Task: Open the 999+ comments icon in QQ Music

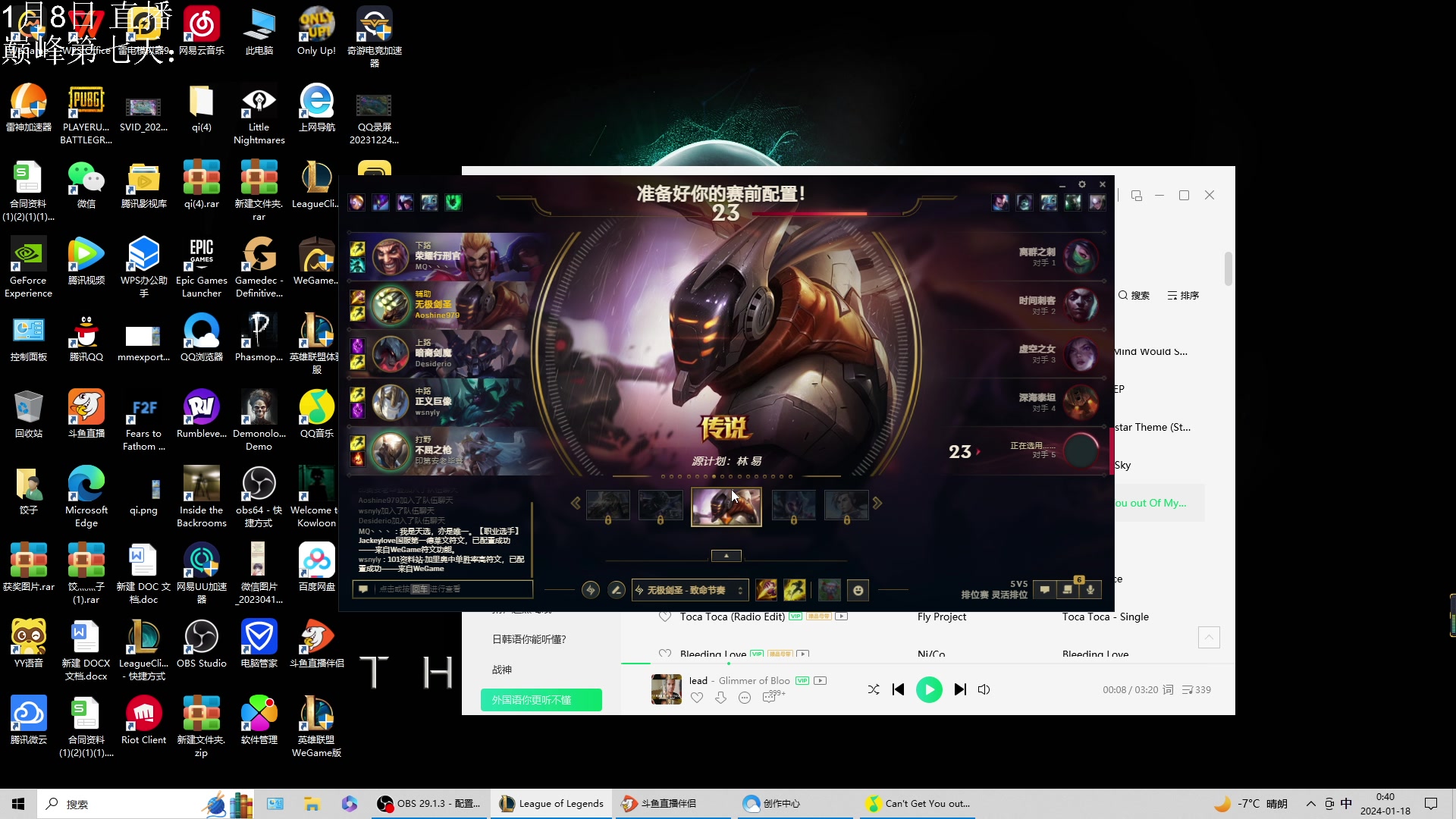Action: point(772,696)
